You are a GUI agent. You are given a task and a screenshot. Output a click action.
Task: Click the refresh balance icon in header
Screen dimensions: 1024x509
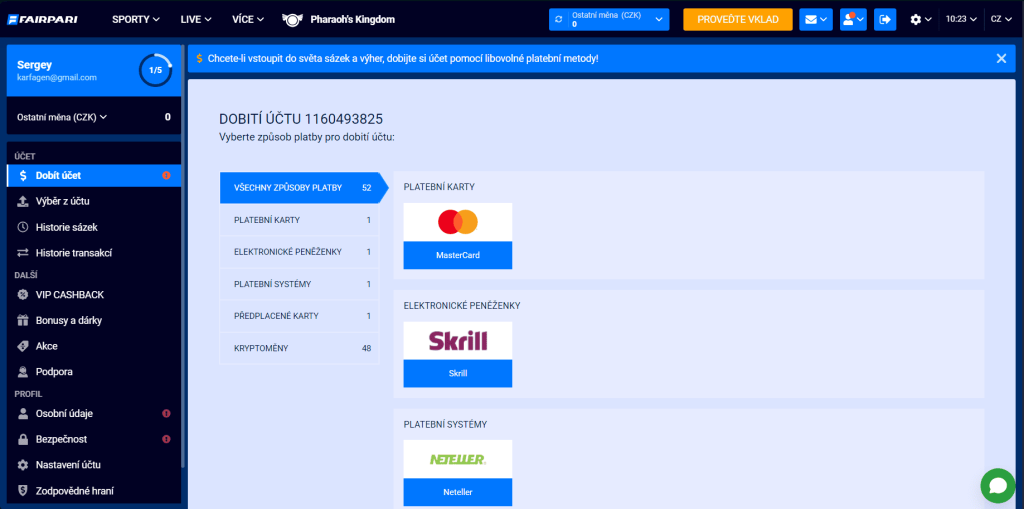click(x=560, y=20)
